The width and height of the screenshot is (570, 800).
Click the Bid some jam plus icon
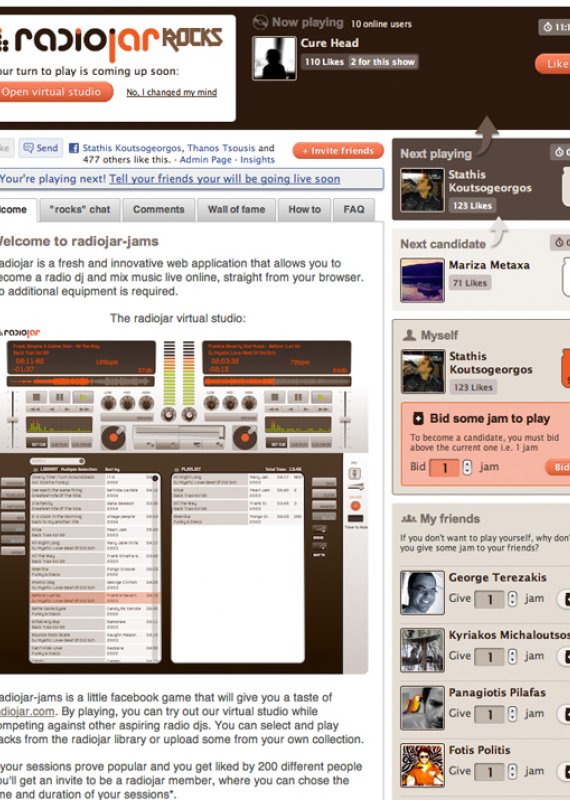[x=418, y=418]
